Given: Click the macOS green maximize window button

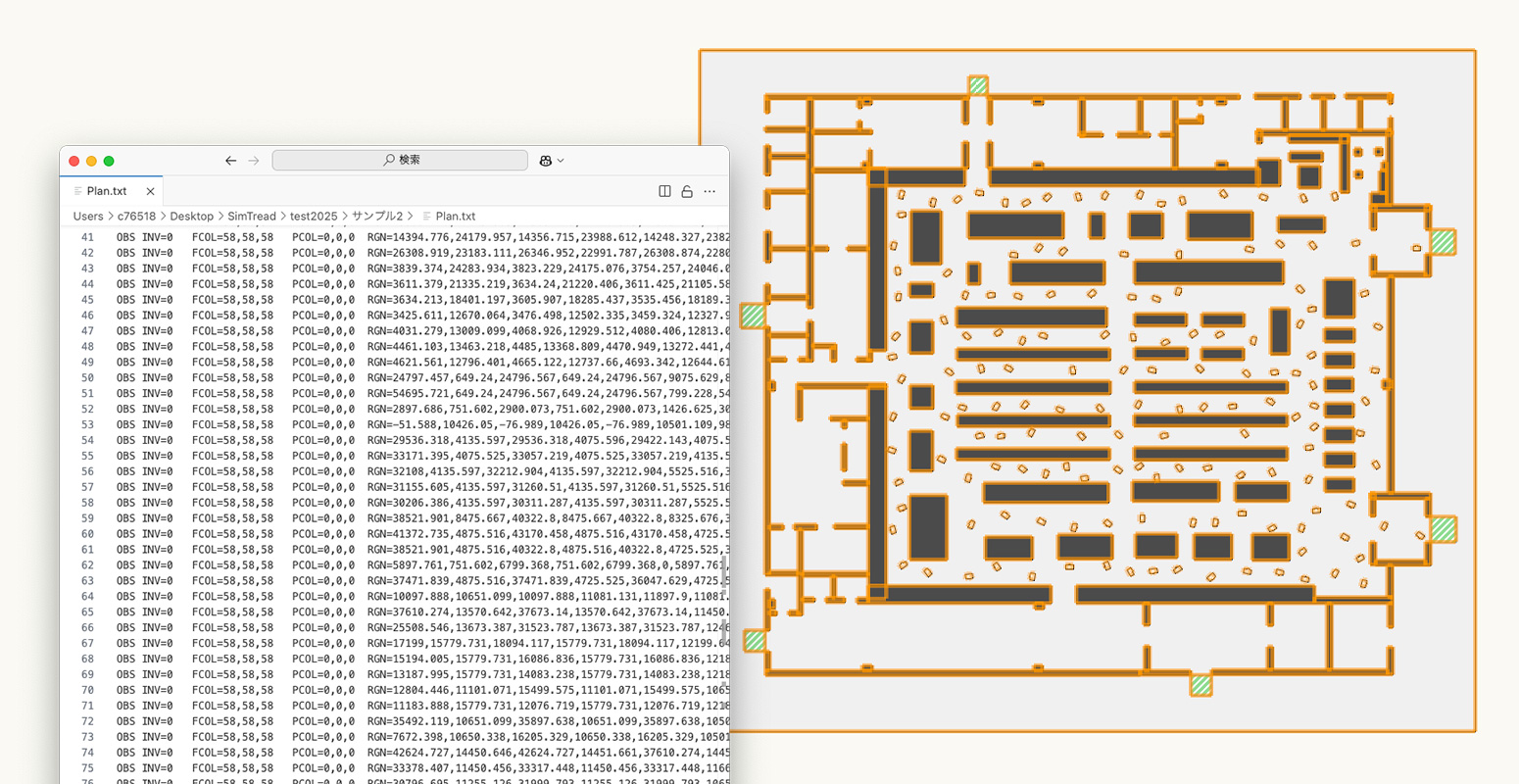Looking at the screenshot, I should tap(109, 161).
